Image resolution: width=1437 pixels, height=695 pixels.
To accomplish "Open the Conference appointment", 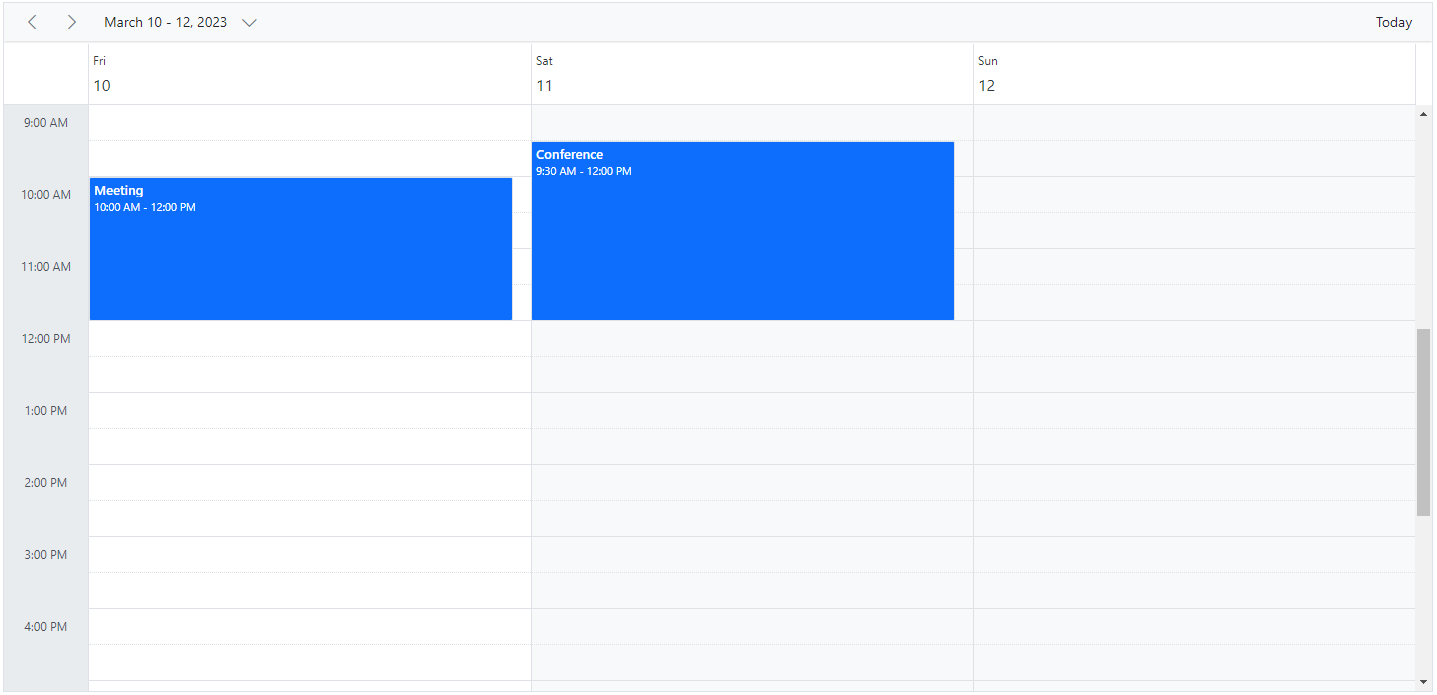I will click(743, 231).
